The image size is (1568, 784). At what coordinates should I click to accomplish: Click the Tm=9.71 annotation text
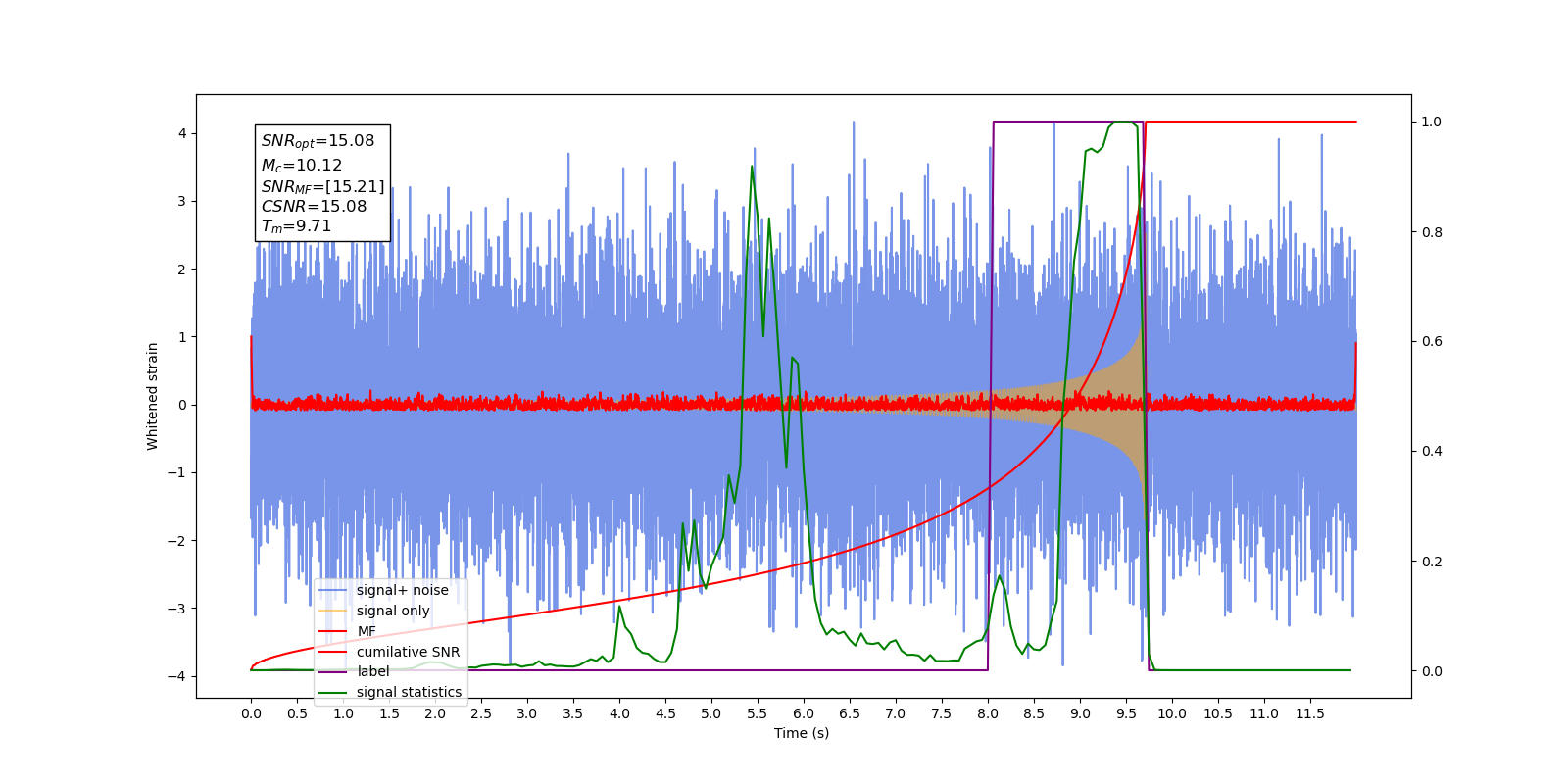click(x=296, y=226)
